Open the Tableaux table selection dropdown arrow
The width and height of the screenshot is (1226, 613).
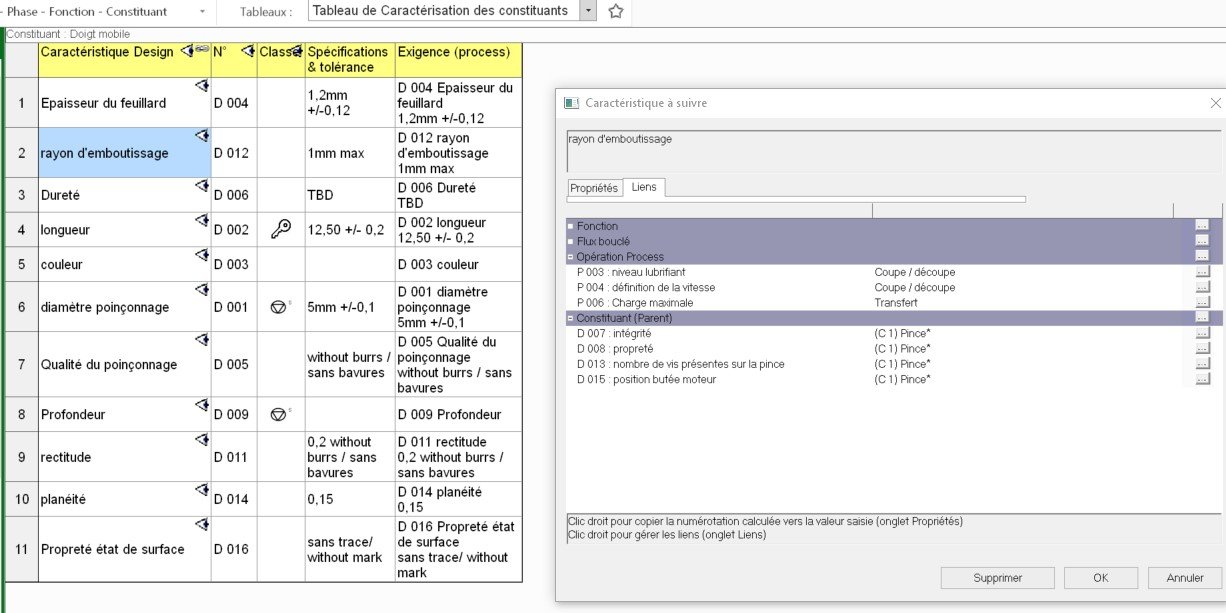click(x=588, y=11)
